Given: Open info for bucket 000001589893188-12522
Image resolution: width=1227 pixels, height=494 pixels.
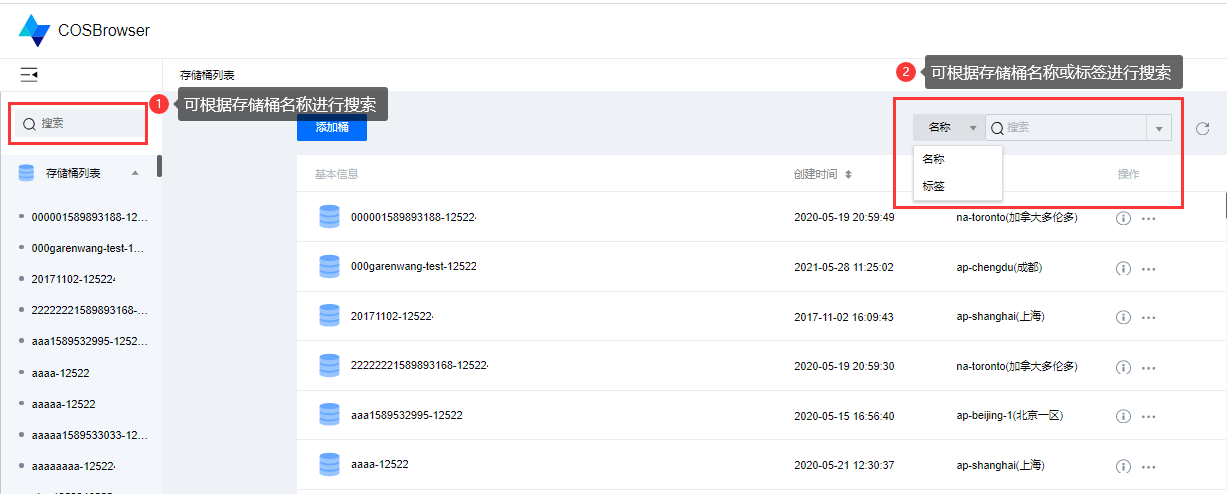Looking at the screenshot, I should point(1123,218).
